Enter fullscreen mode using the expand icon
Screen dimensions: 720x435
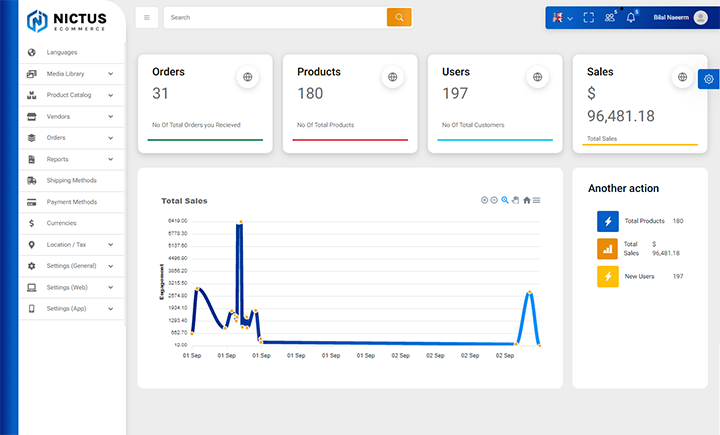[x=589, y=17]
